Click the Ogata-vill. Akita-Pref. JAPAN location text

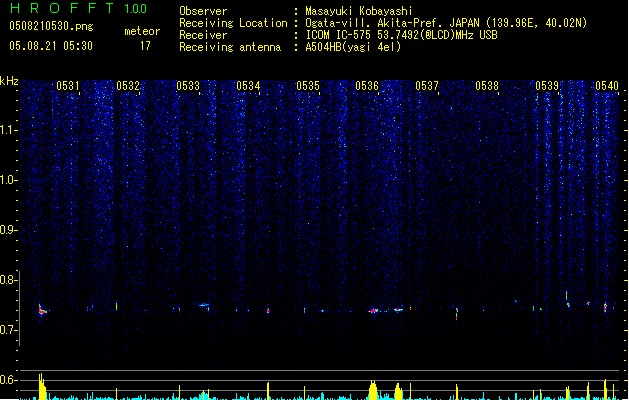point(446,23)
